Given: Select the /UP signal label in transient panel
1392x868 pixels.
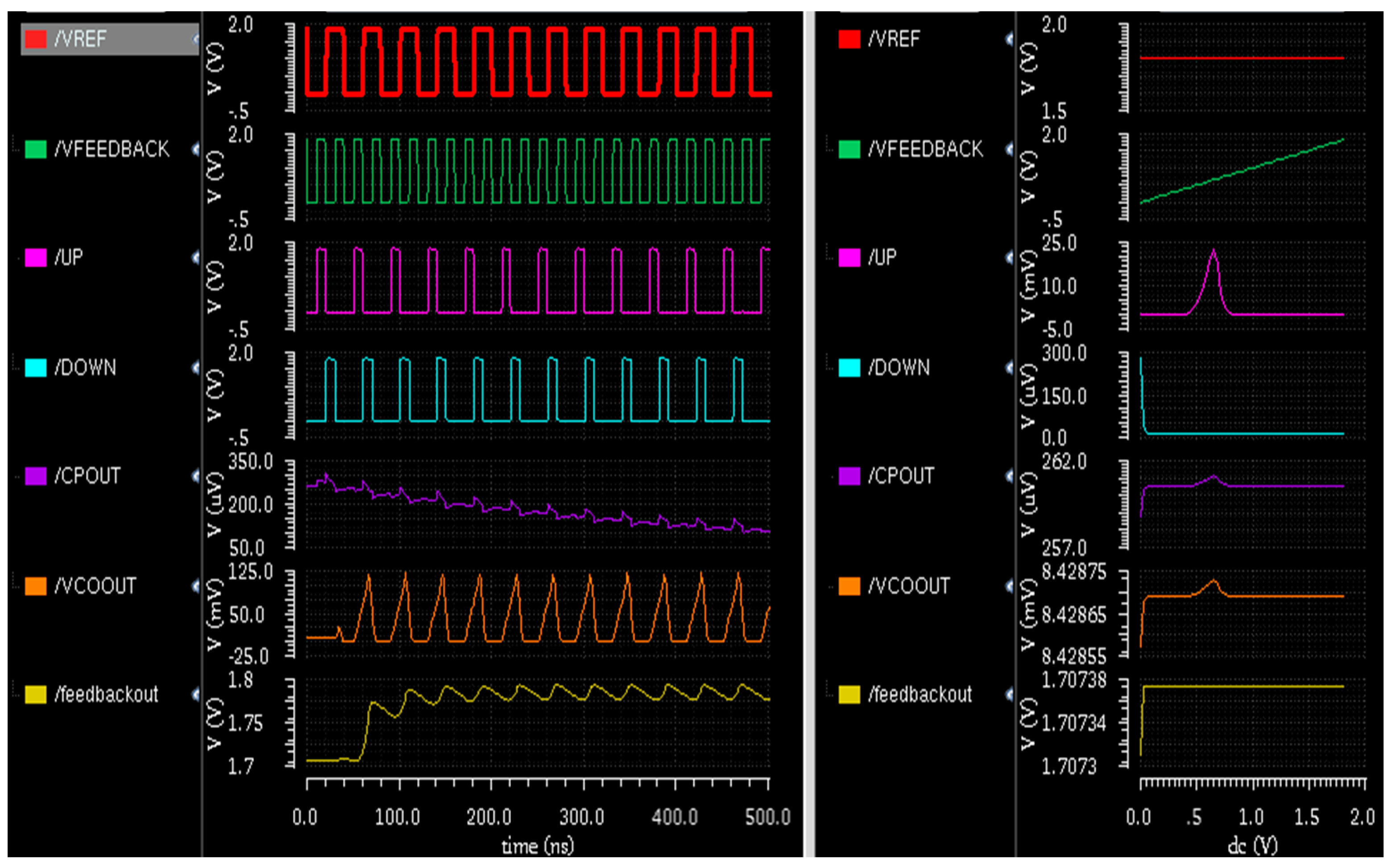Looking at the screenshot, I should 68,257.
